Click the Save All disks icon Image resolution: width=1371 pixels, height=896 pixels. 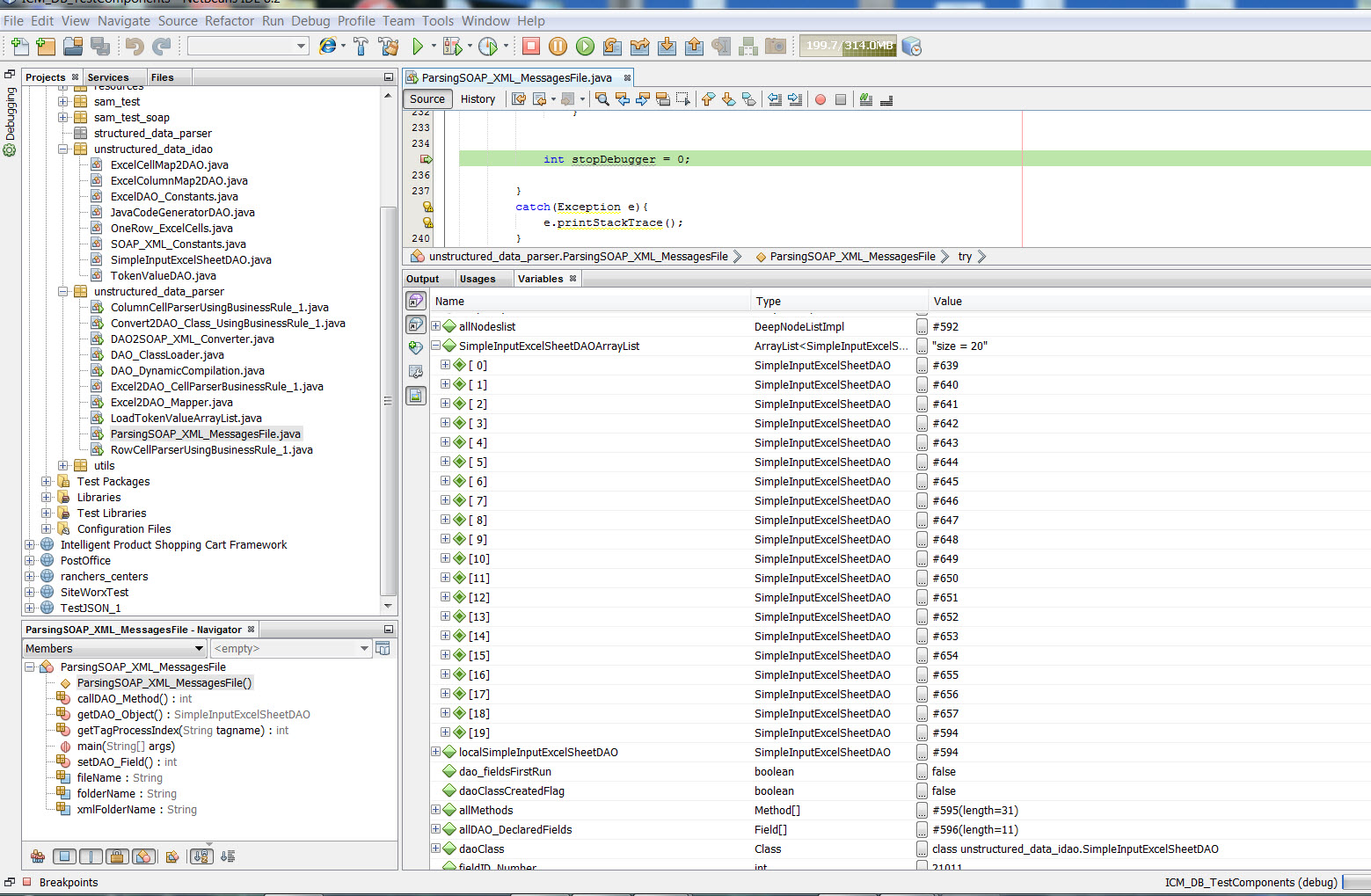coord(100,47)
